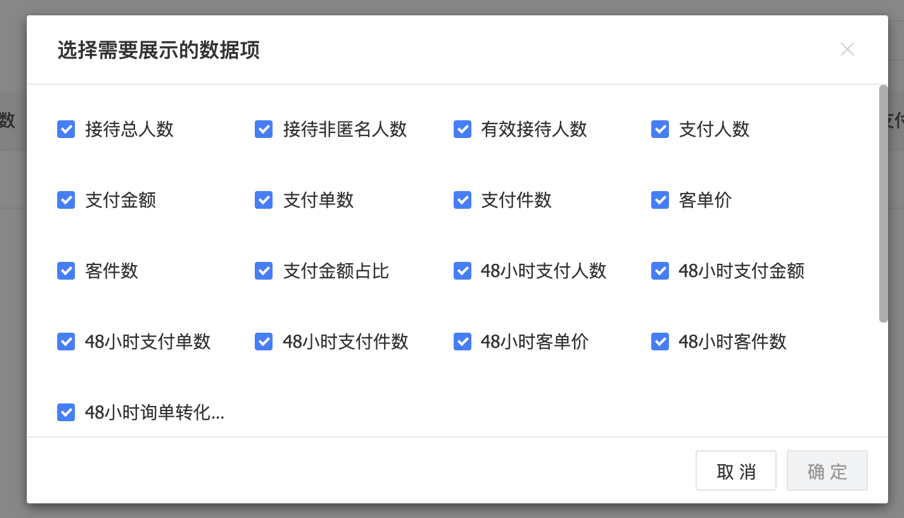Screen dimensions: 904x518
Task: Toggle the 支付金额 checkbox
Action: (66, 200)
